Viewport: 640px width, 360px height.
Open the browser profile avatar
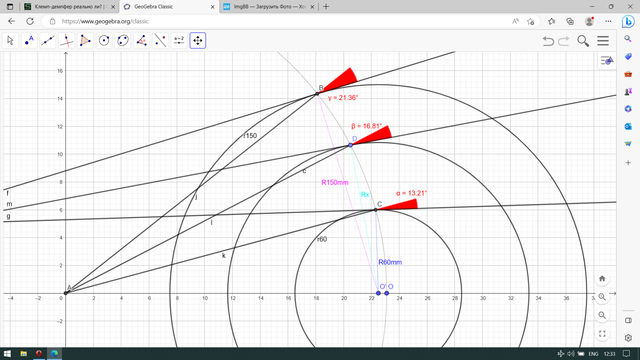pyautogui.click(x=589, y=21)
